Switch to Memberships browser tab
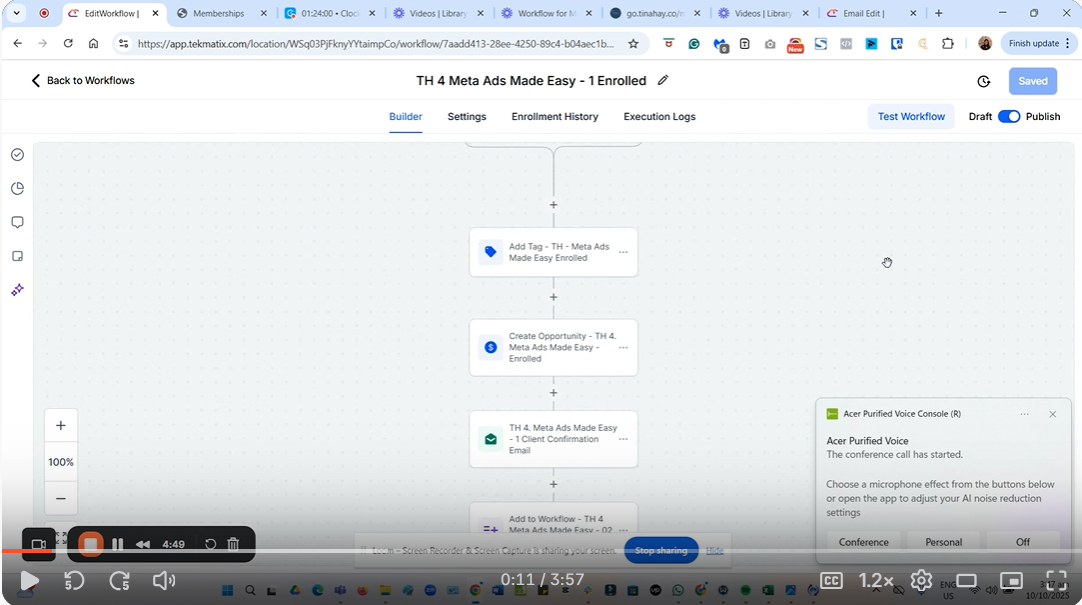The width and height of the screenshot is (1082, 605). point(219,13)
